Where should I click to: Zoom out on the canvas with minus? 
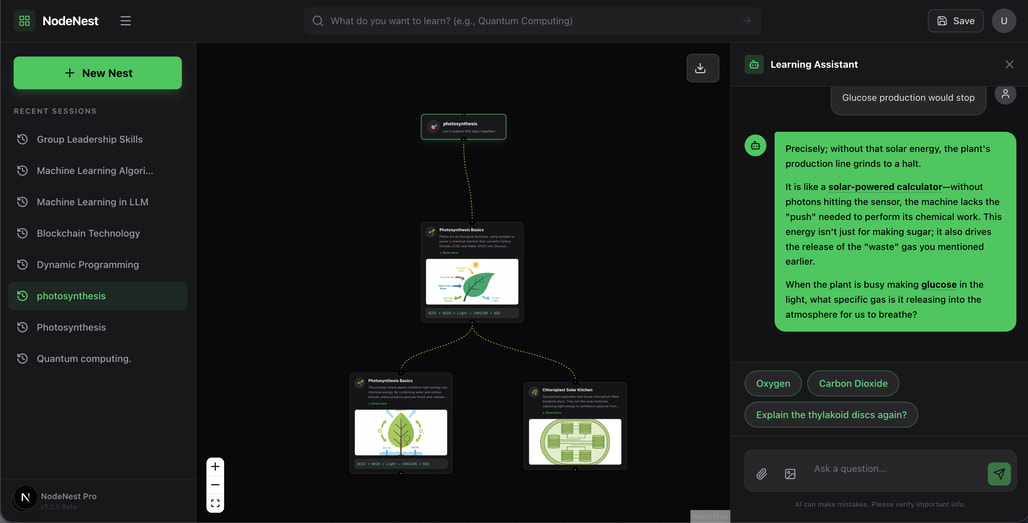tap(215, 485)
